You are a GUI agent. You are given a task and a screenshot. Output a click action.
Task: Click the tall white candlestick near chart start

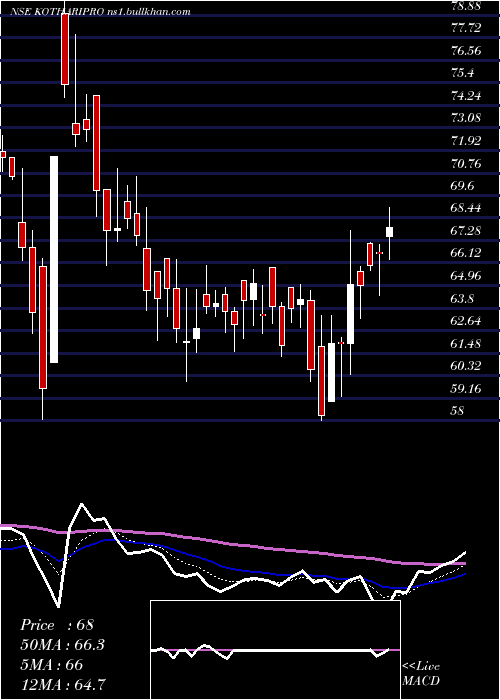[54, 259]
